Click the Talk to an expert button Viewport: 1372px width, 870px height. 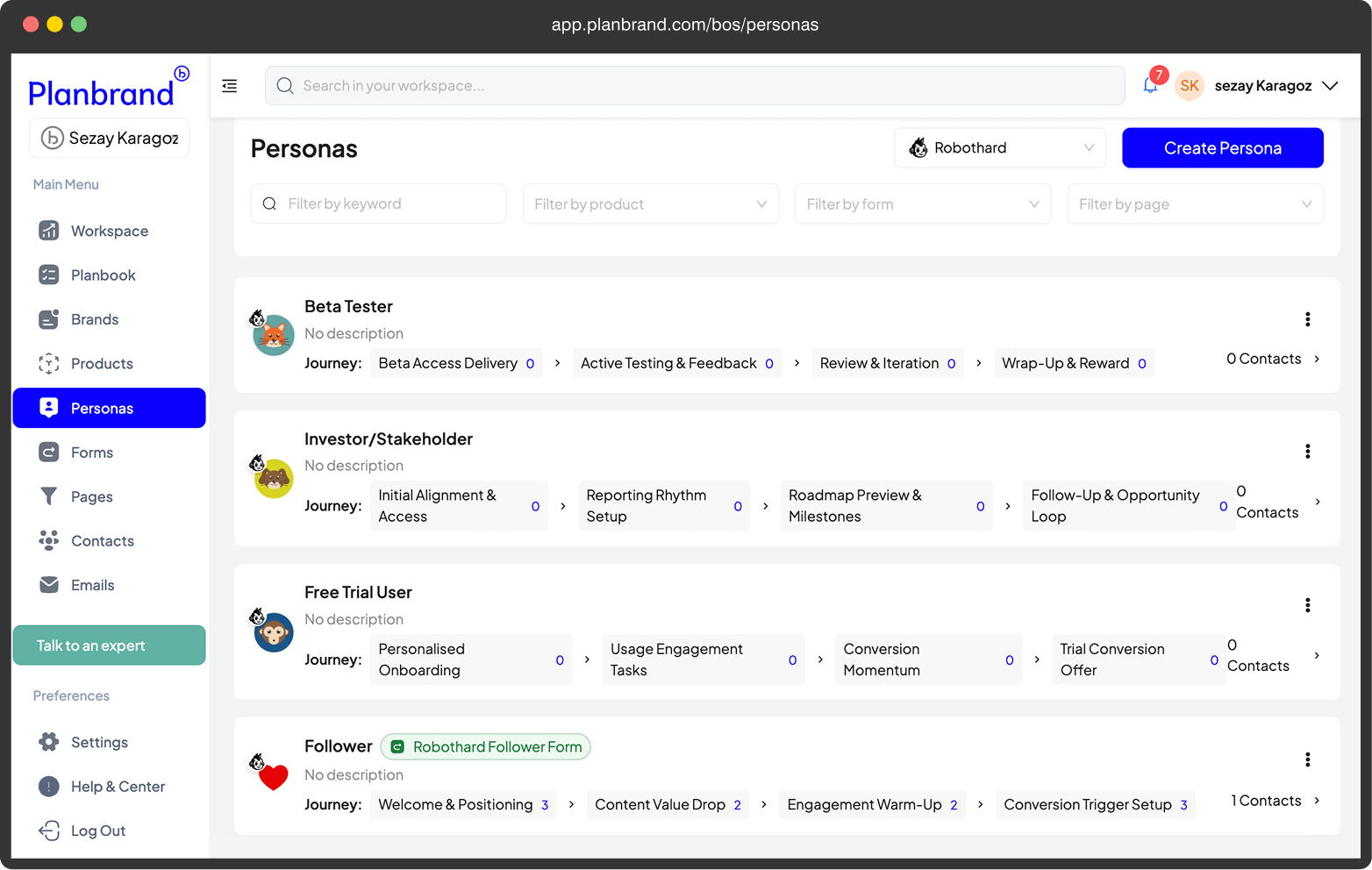[109, 645]
